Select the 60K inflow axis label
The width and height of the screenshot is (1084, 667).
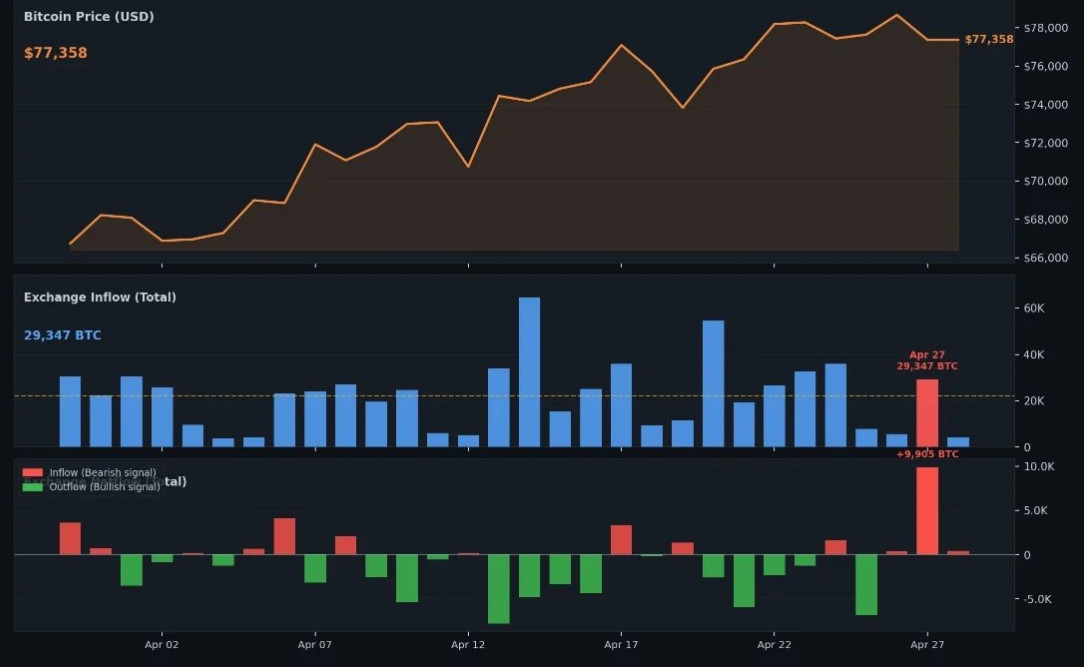point(1034,308)
